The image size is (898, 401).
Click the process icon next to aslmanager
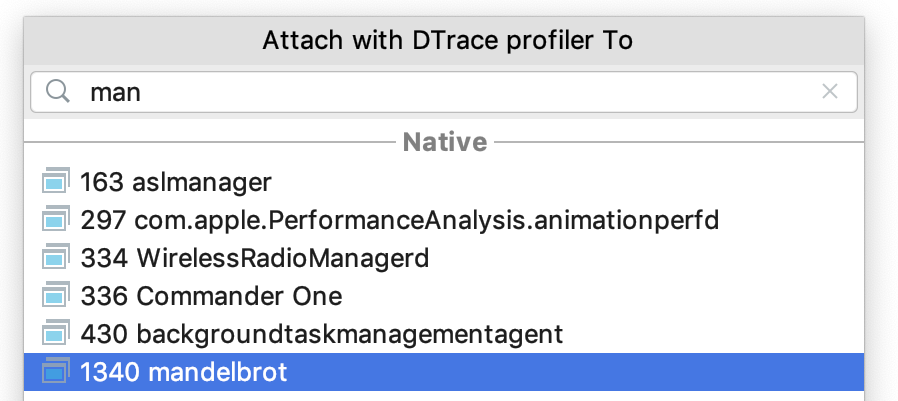pyautogui.click(x=55, y=182)
